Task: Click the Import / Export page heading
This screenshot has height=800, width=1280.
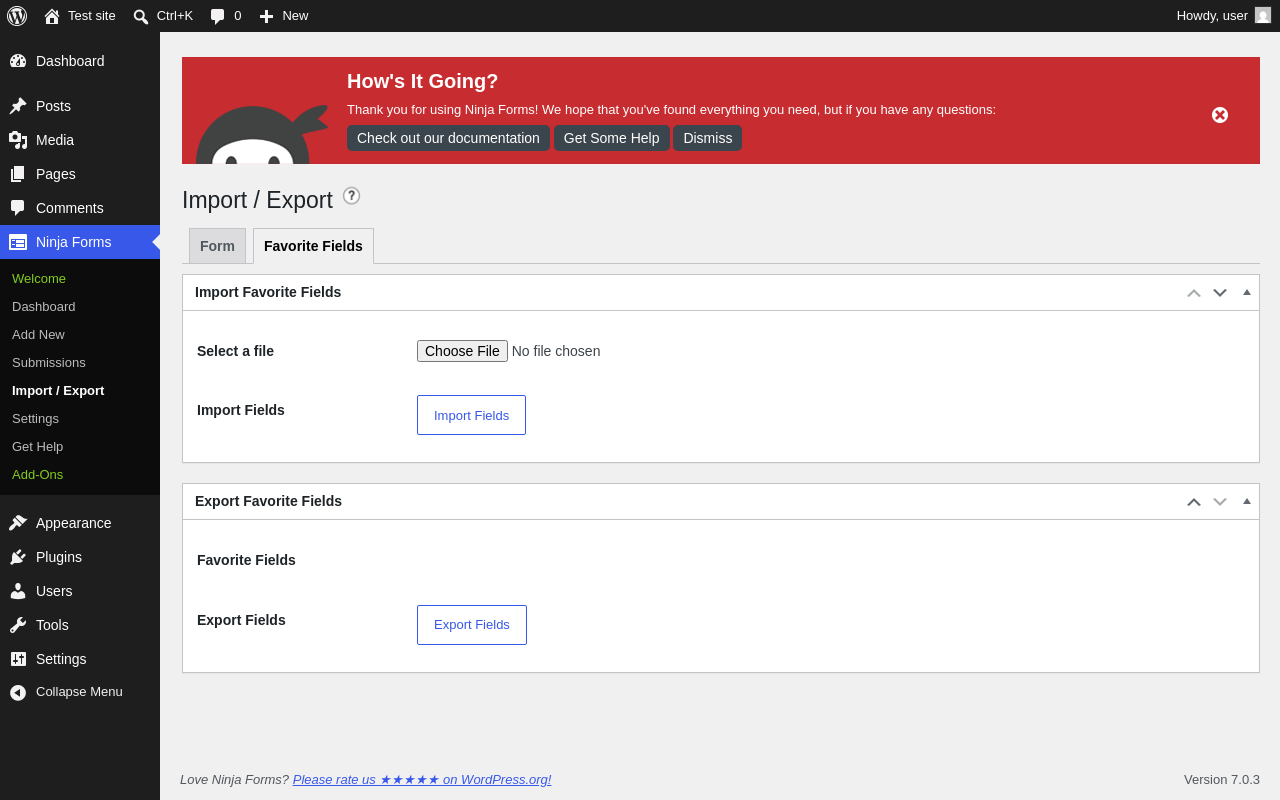Action: click(257, 200)
